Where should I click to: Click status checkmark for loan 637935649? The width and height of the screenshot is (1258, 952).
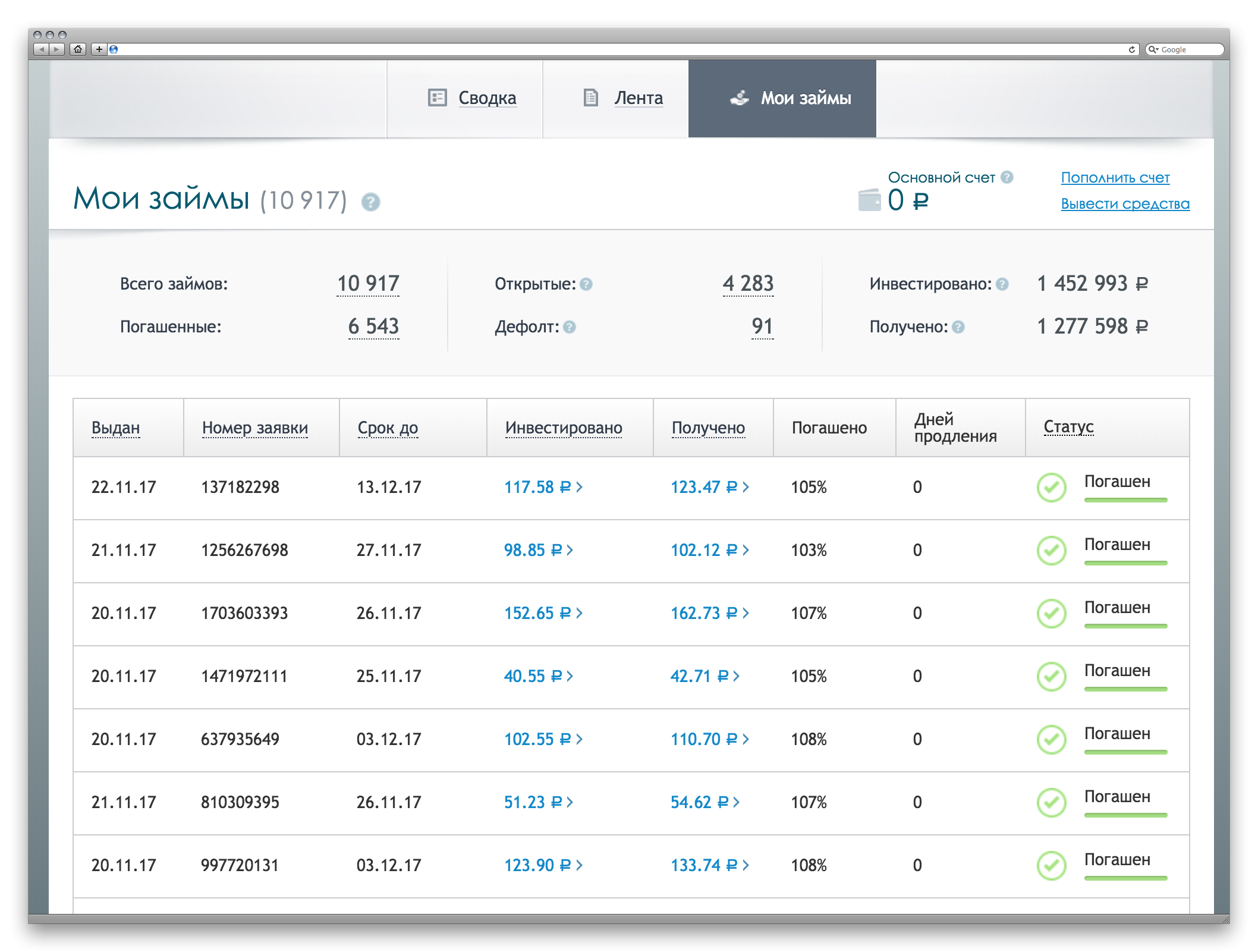1051,740
